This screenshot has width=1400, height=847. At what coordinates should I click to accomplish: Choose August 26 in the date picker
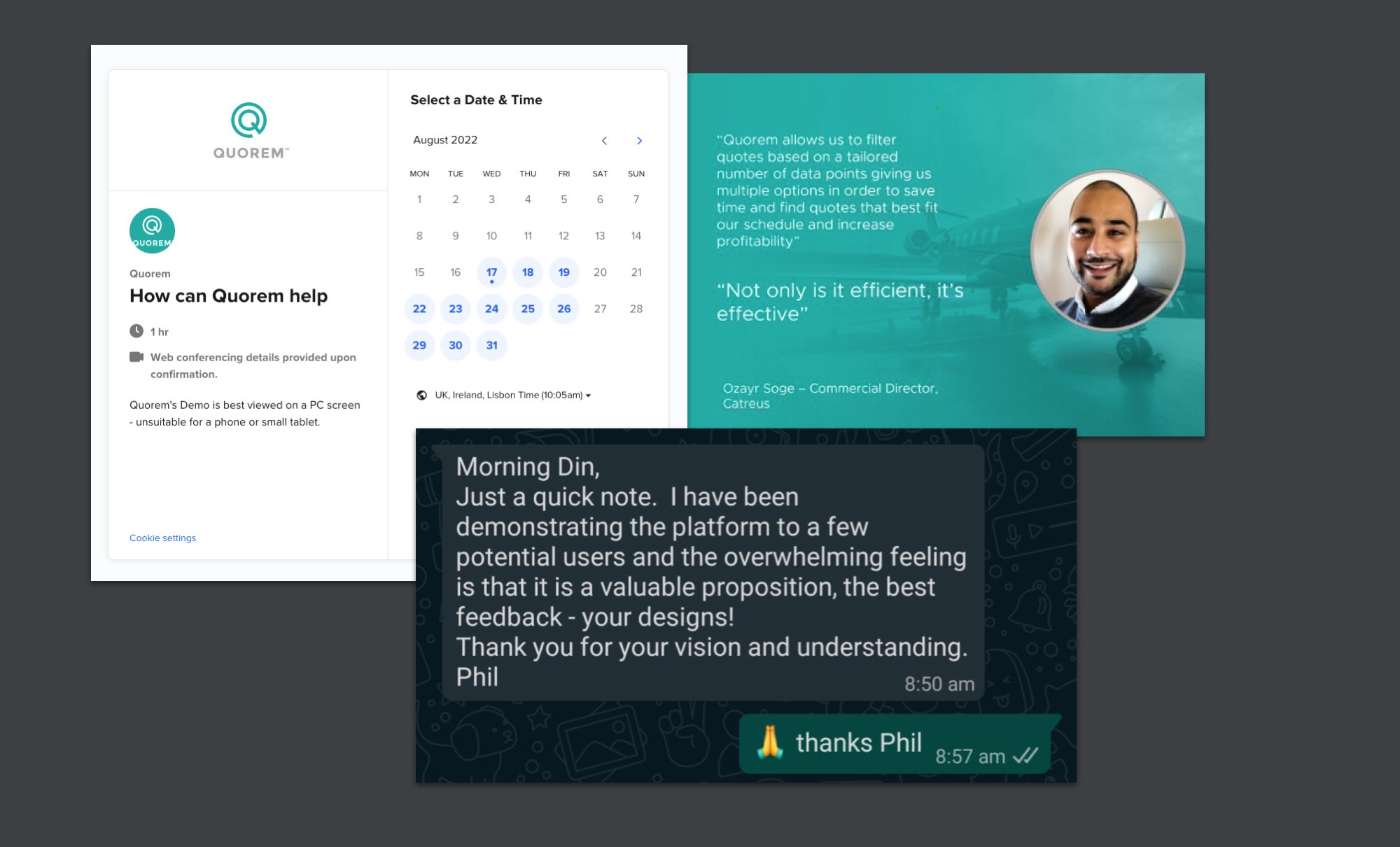coord(564,309)
